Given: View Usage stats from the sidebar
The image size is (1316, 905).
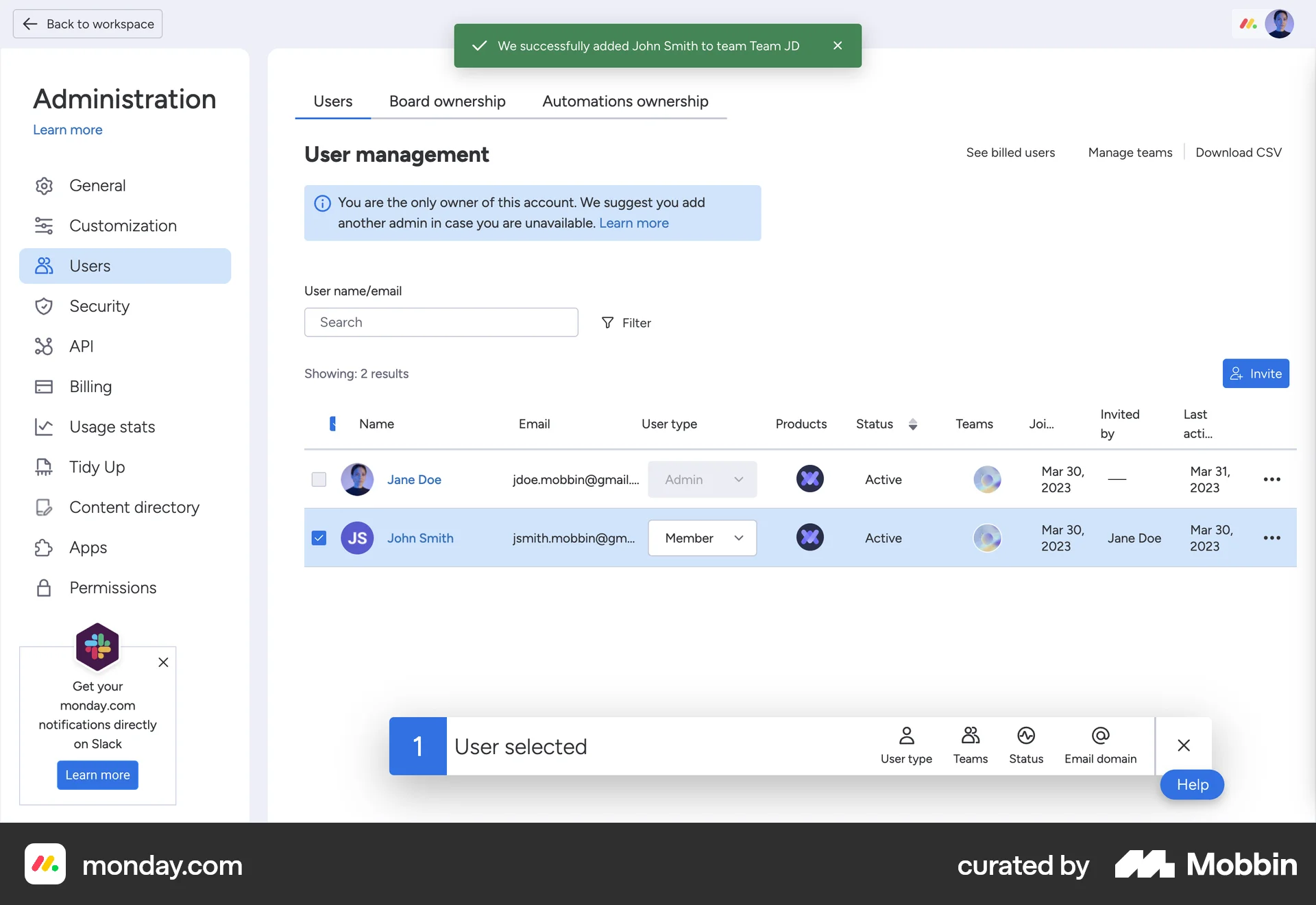Looking at the screenshot, I should (112, 426).
